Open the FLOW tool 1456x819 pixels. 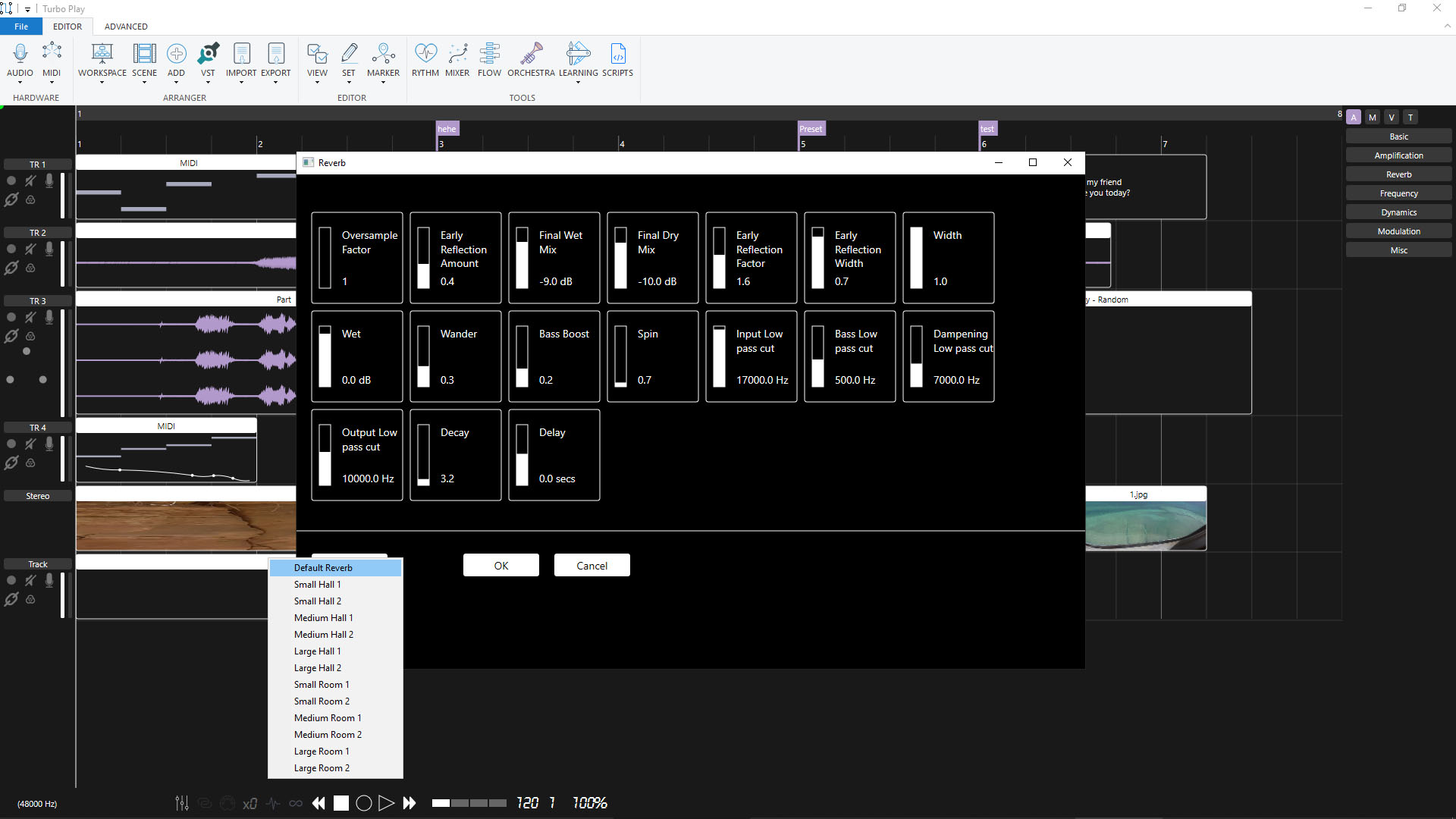click(489, 61)
